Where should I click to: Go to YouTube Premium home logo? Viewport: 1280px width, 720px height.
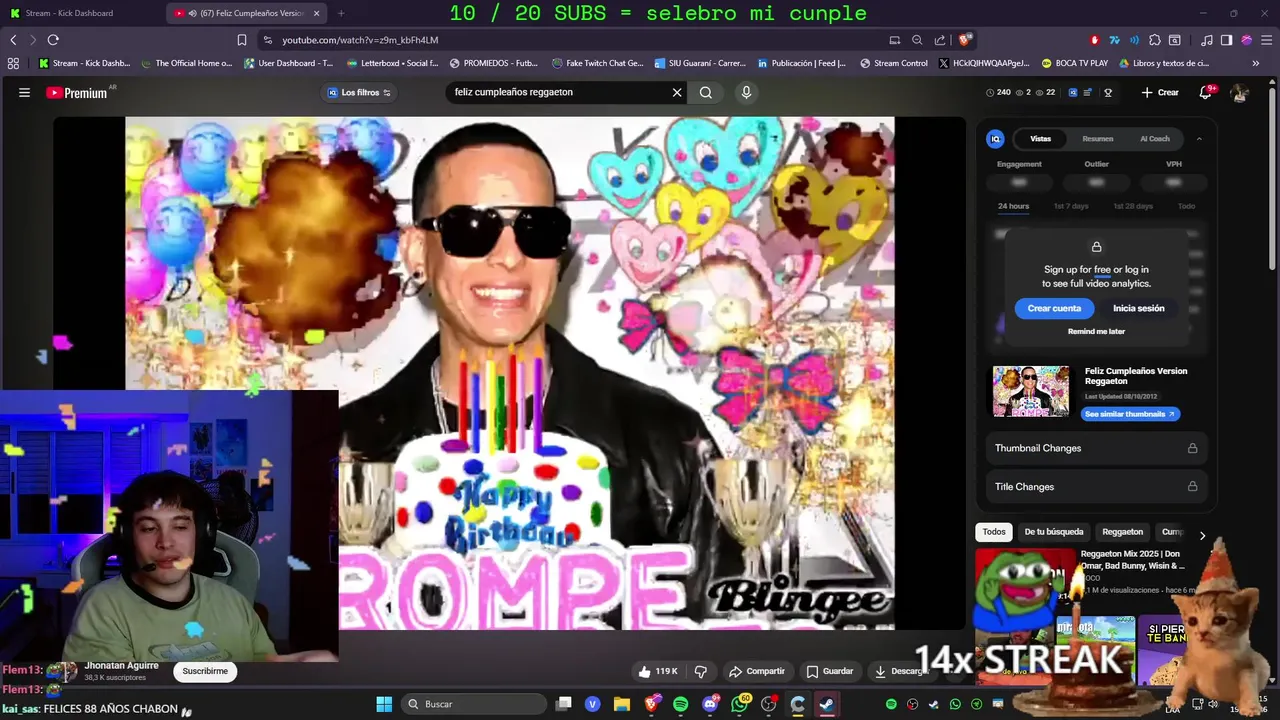(x=77, y=92)
